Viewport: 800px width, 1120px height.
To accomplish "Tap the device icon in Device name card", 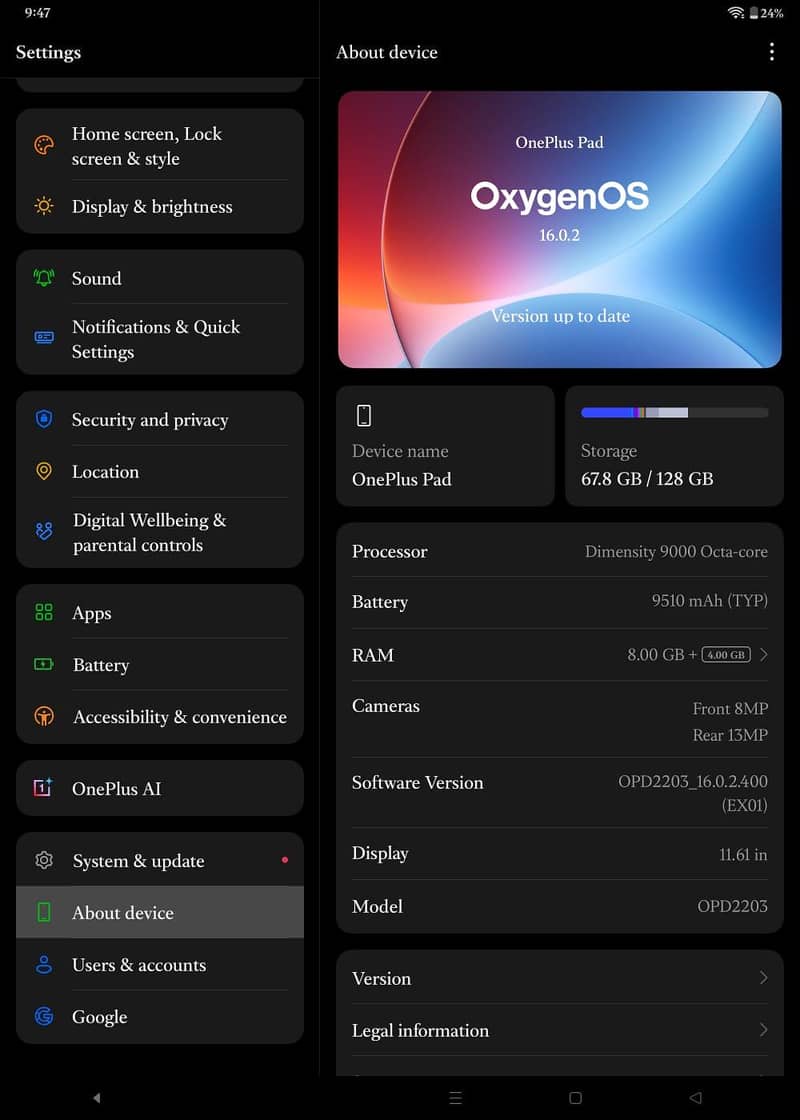I will click(364, 415).
